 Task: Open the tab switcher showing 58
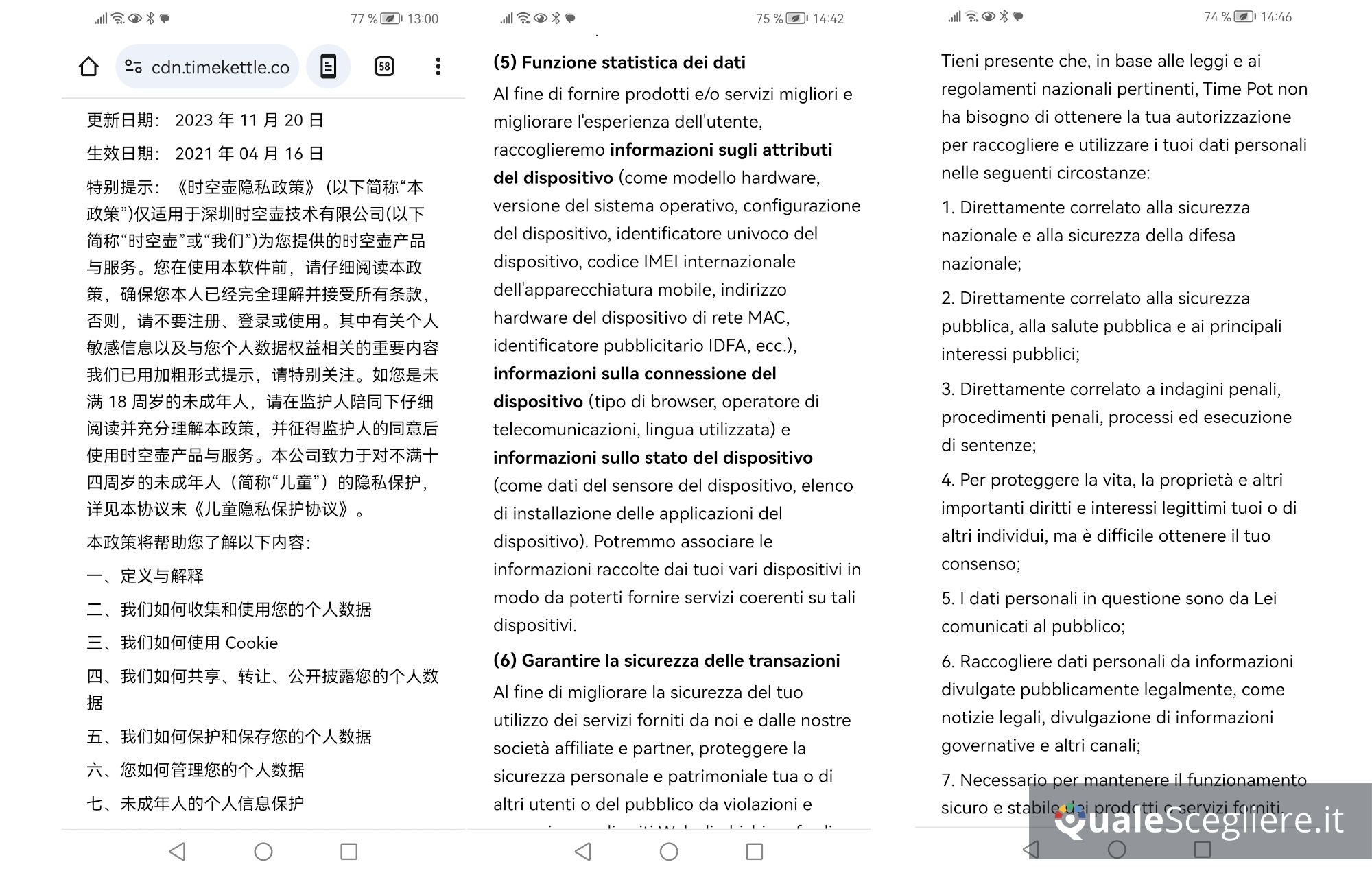[x=384, y=67]
